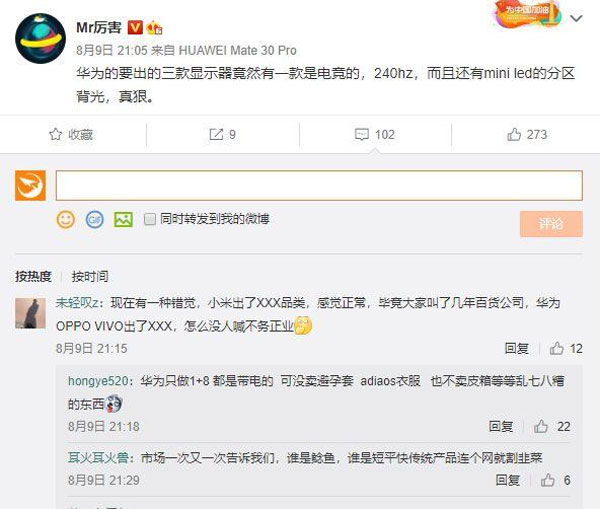Open the emoji picker for the comment
This screenshot has width=600, height=509.
point(65,220)
